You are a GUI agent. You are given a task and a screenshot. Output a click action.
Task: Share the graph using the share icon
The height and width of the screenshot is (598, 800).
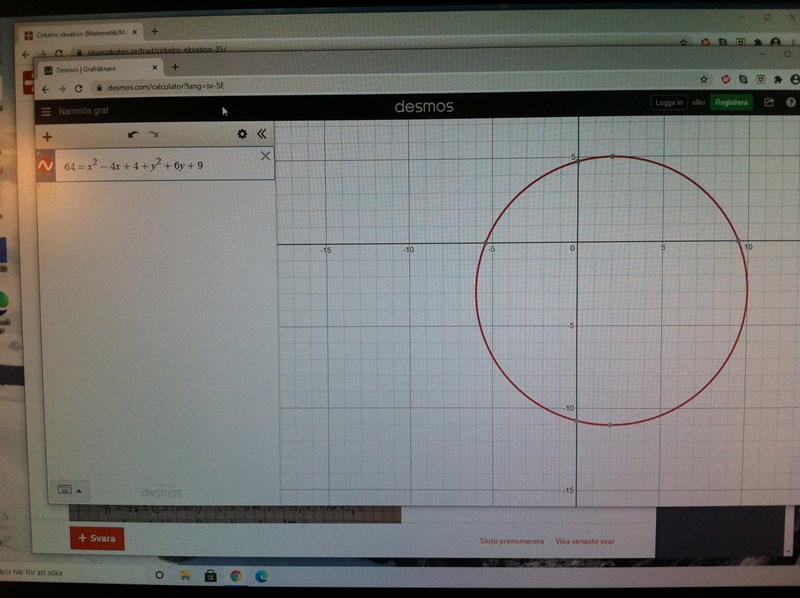pyautogui.click(x=769, y=102)
